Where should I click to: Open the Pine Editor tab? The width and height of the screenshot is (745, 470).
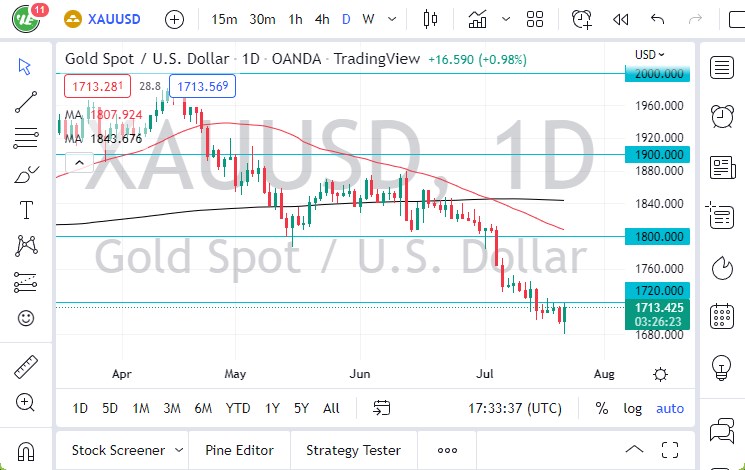[239, 450]
